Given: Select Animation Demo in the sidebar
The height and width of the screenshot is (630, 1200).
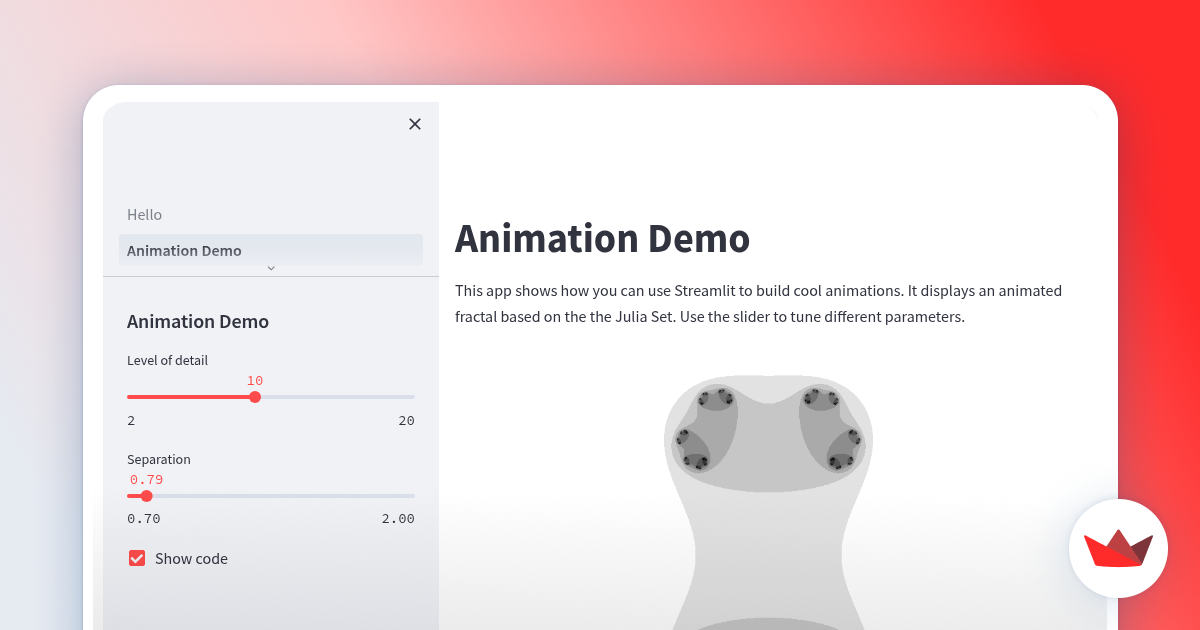Looking at the screenshot, I should (x=270, y=251).
